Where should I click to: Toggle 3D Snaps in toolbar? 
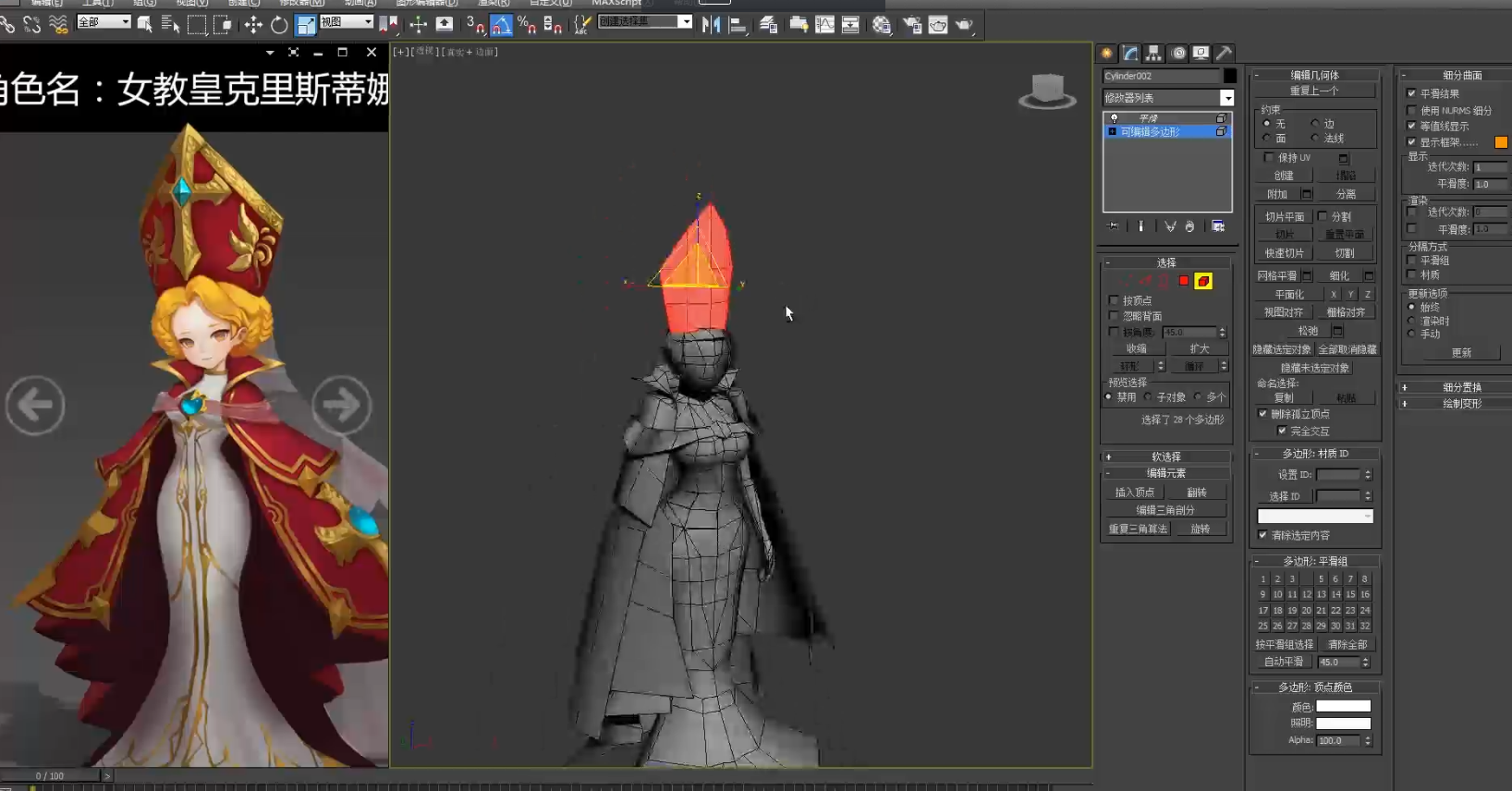pos(476,25)
